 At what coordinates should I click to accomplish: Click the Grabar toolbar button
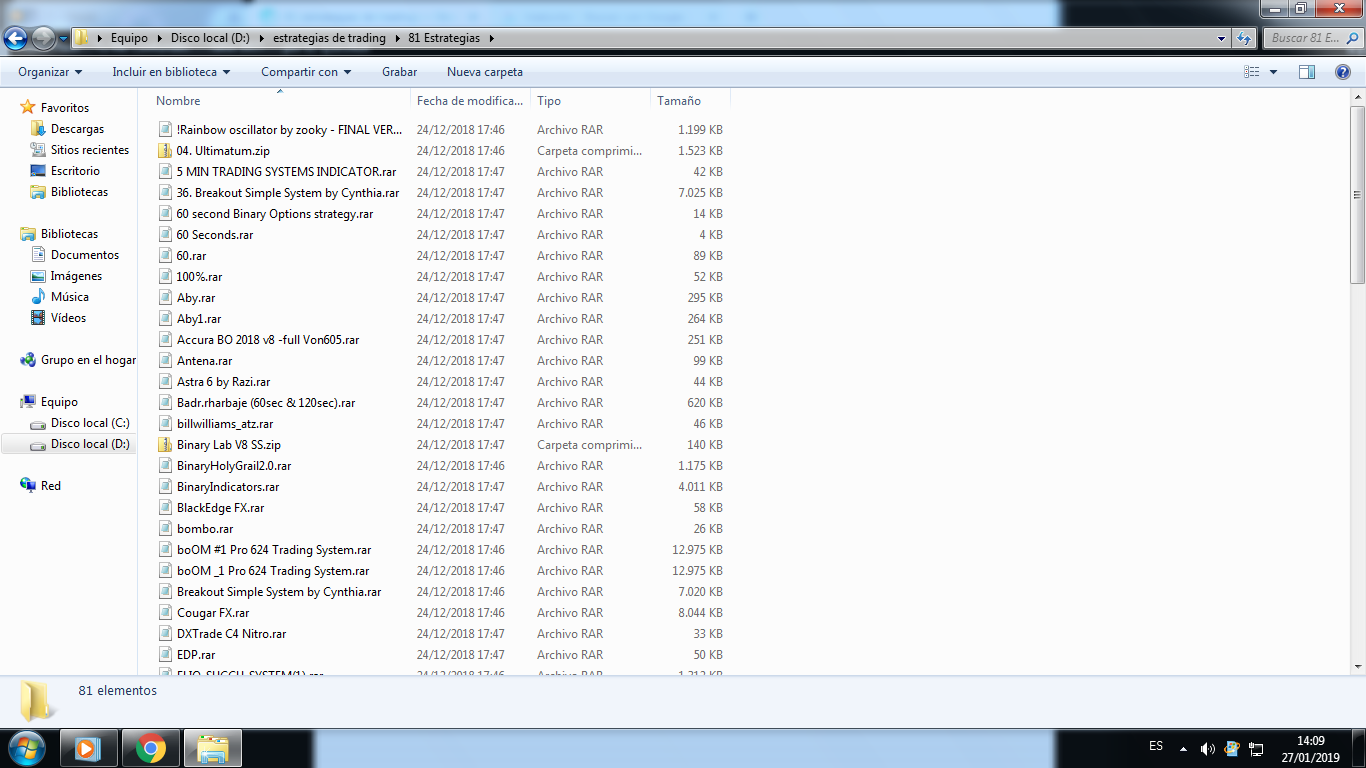[399, 72]
